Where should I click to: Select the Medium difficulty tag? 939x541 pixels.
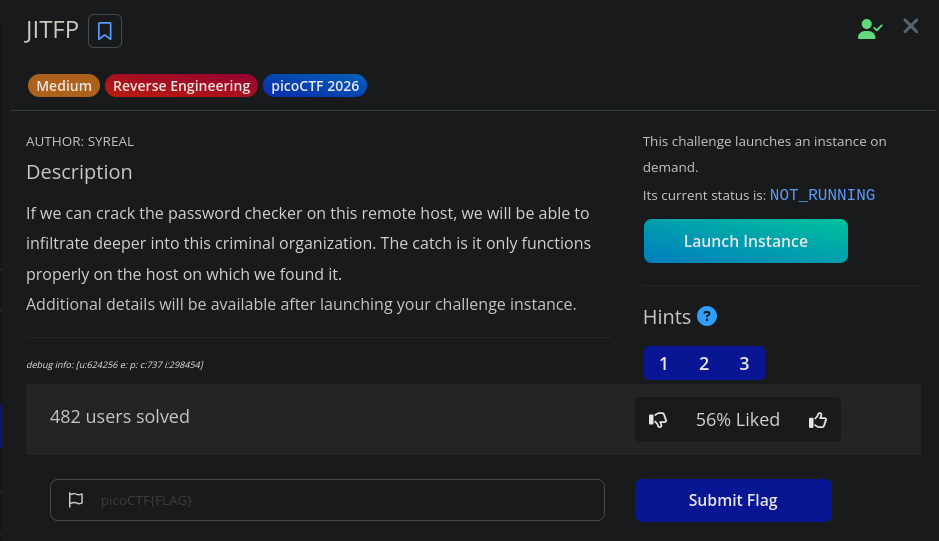[x=63, y=86]
